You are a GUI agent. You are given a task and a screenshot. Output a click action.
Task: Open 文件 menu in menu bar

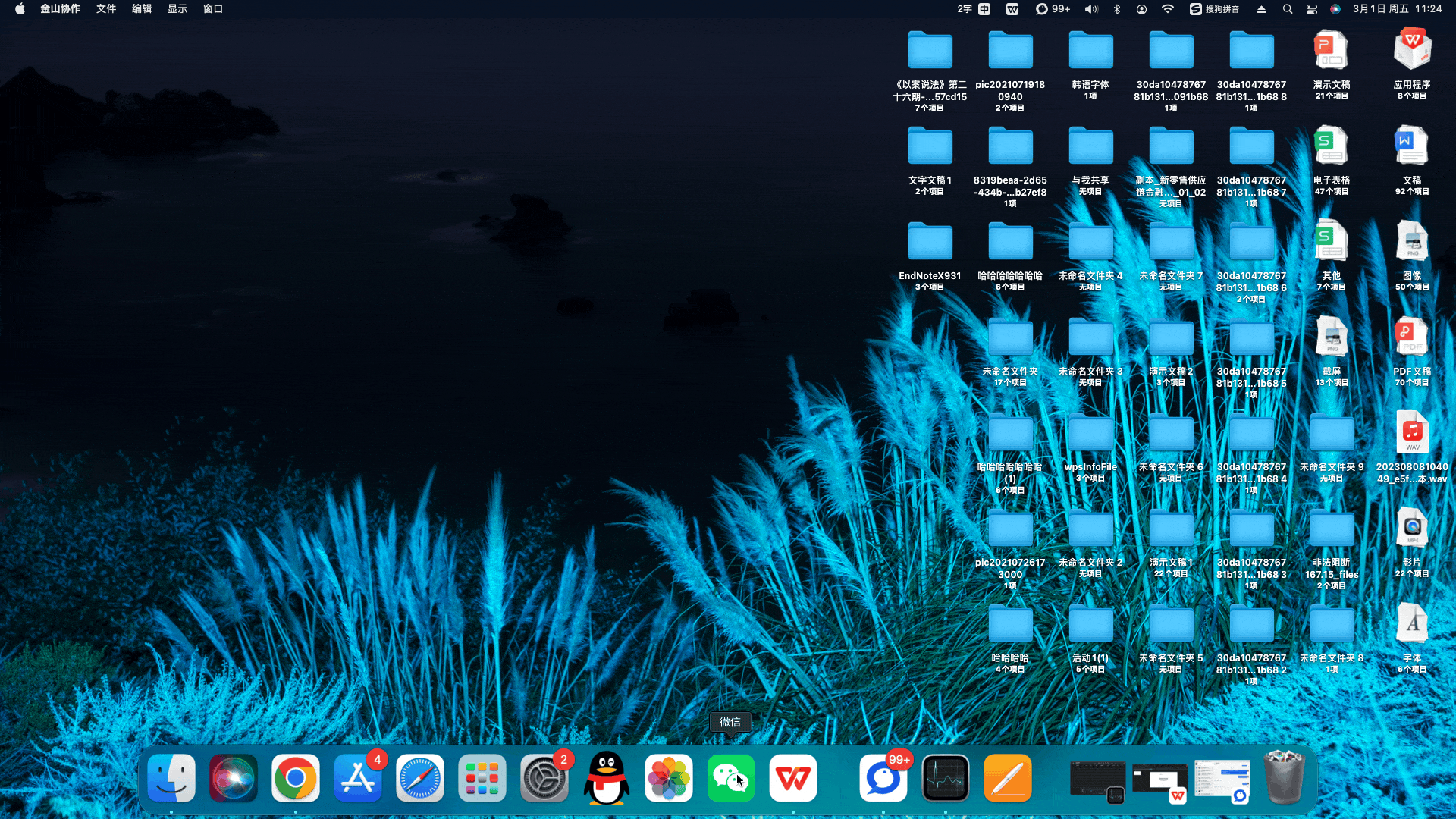[x=106, y=9]
